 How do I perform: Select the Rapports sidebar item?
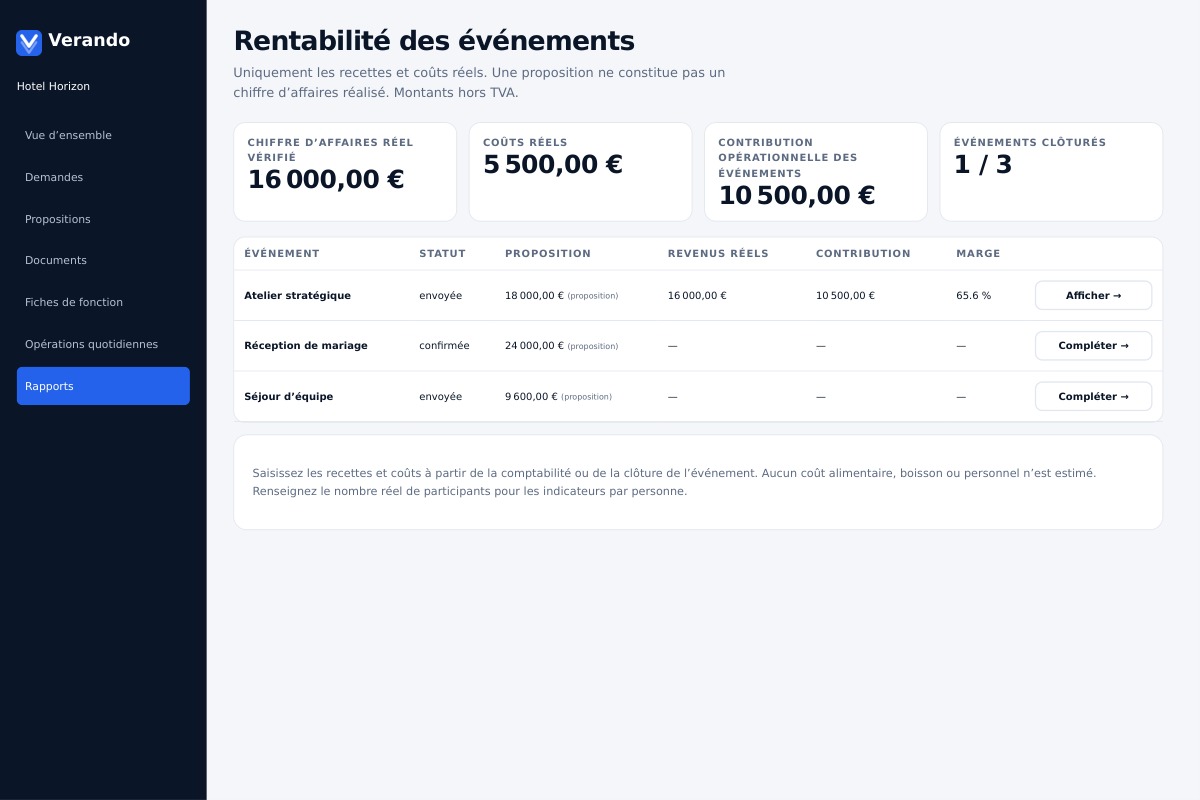click(x=103, y=386)
